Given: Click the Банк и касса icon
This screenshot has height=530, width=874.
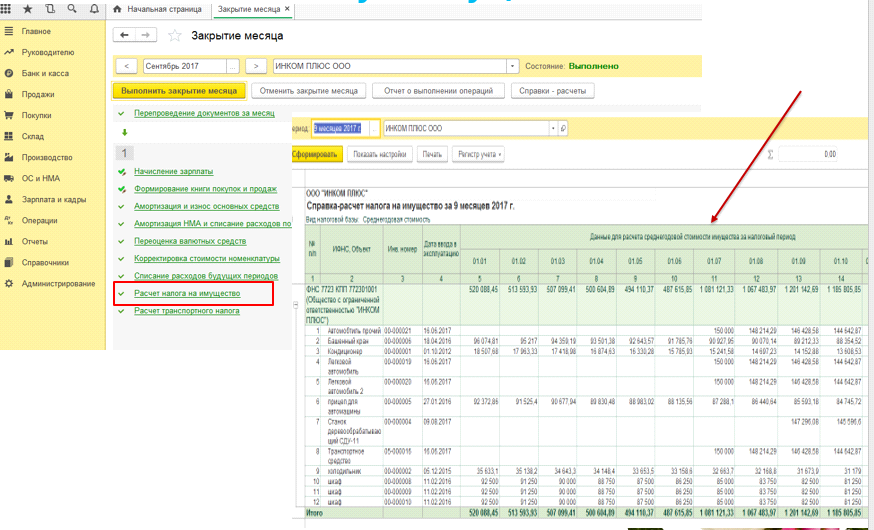Looking at the screenshot, I should [9, 73].
